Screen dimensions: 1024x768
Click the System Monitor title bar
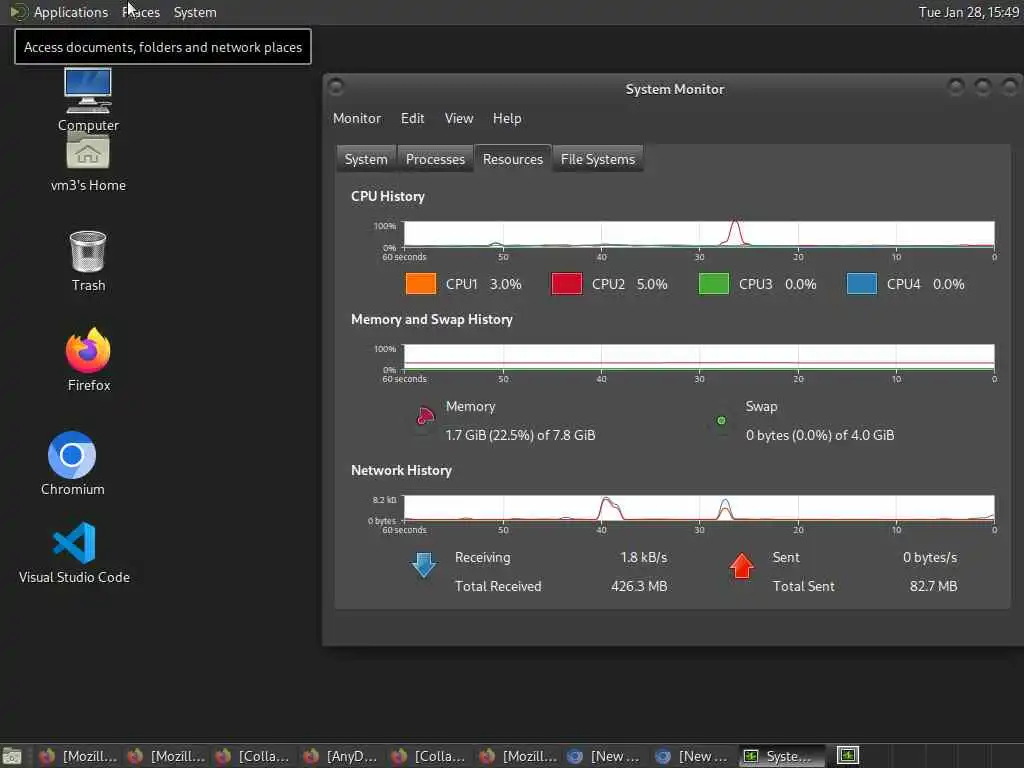pos(674,89)
